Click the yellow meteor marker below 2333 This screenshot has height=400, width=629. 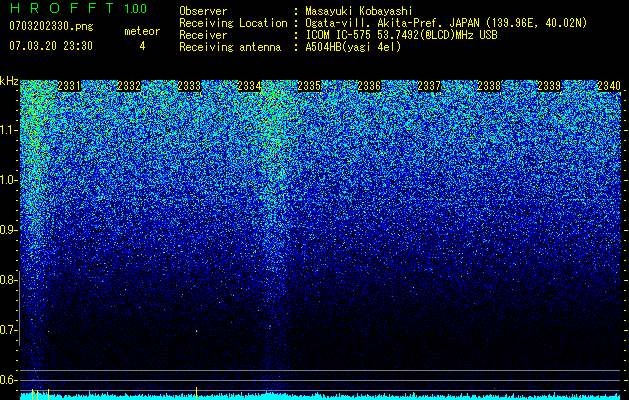point(196,393)
